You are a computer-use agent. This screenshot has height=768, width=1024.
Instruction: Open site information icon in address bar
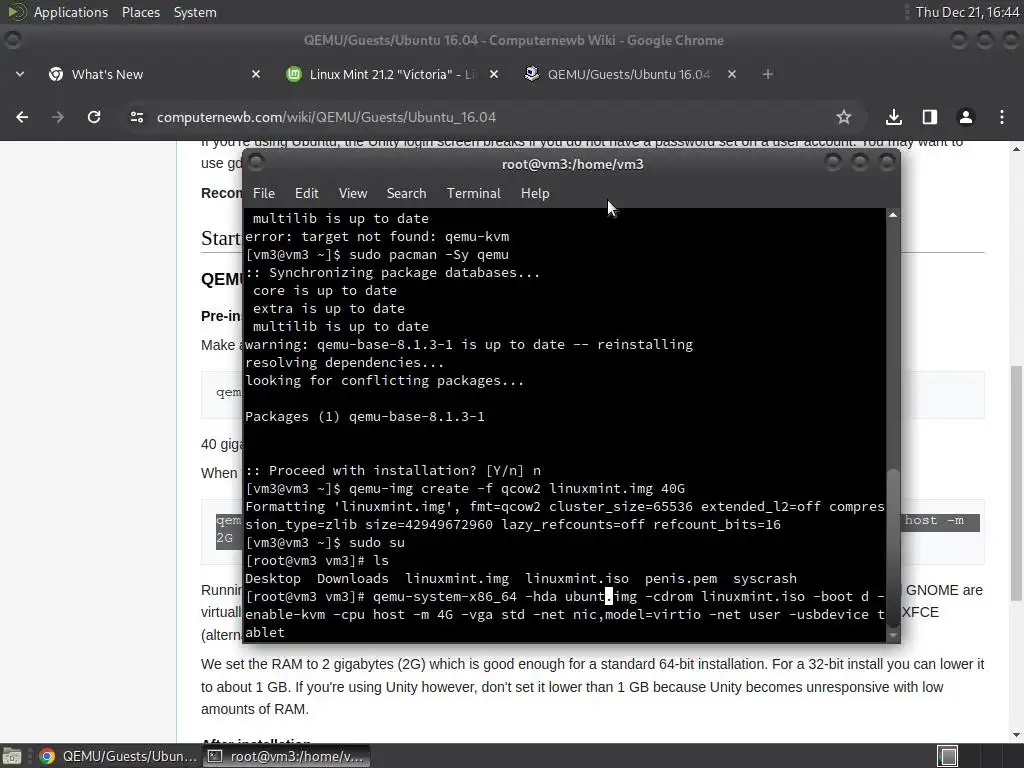pyautogui.click(x=136, y=117)
